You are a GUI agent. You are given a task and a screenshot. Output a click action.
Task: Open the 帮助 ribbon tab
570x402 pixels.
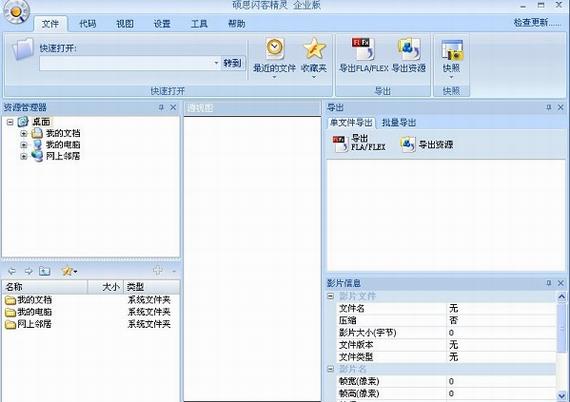[236, 24]
